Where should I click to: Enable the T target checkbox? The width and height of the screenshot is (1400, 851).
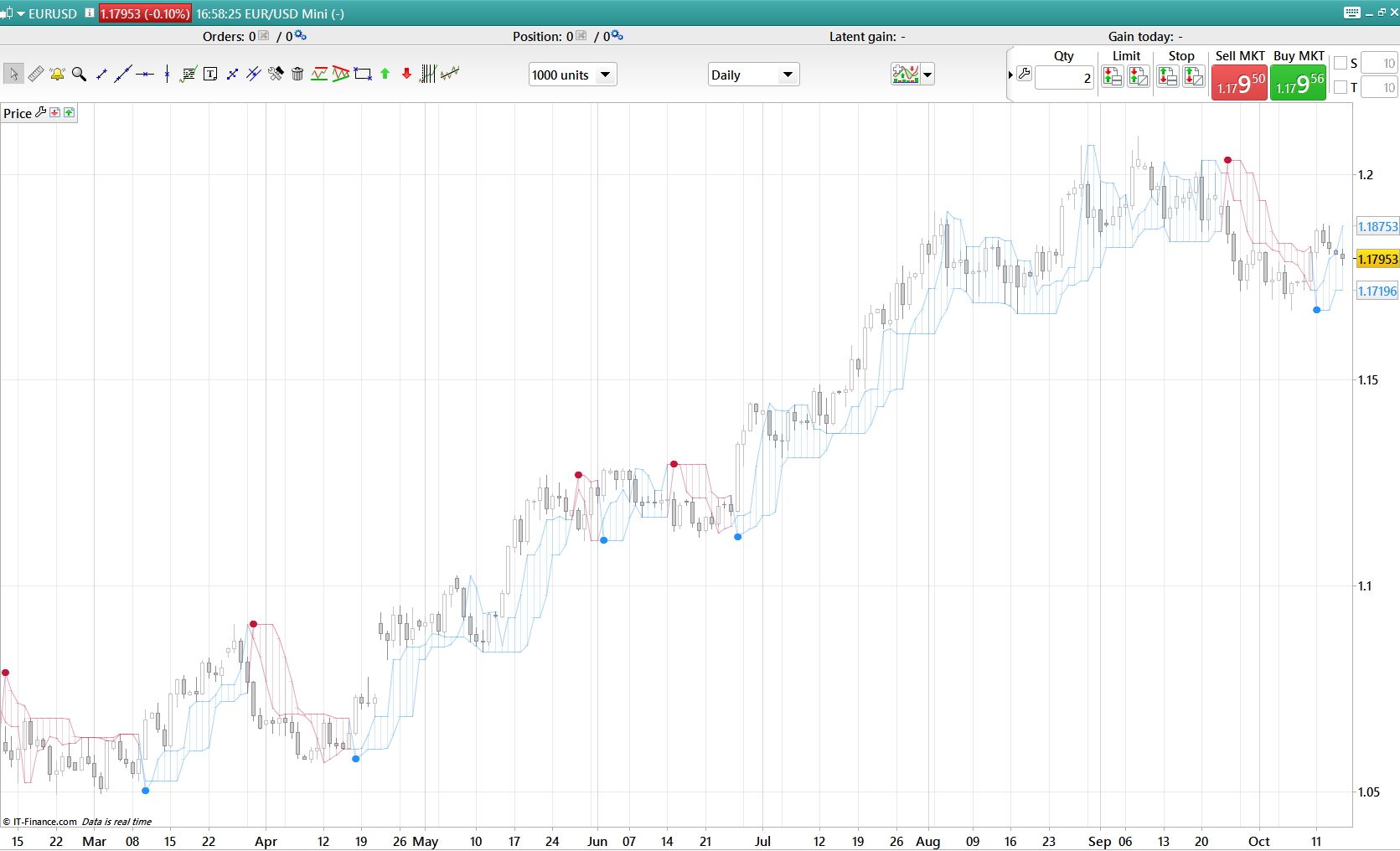pos(1341,87)
